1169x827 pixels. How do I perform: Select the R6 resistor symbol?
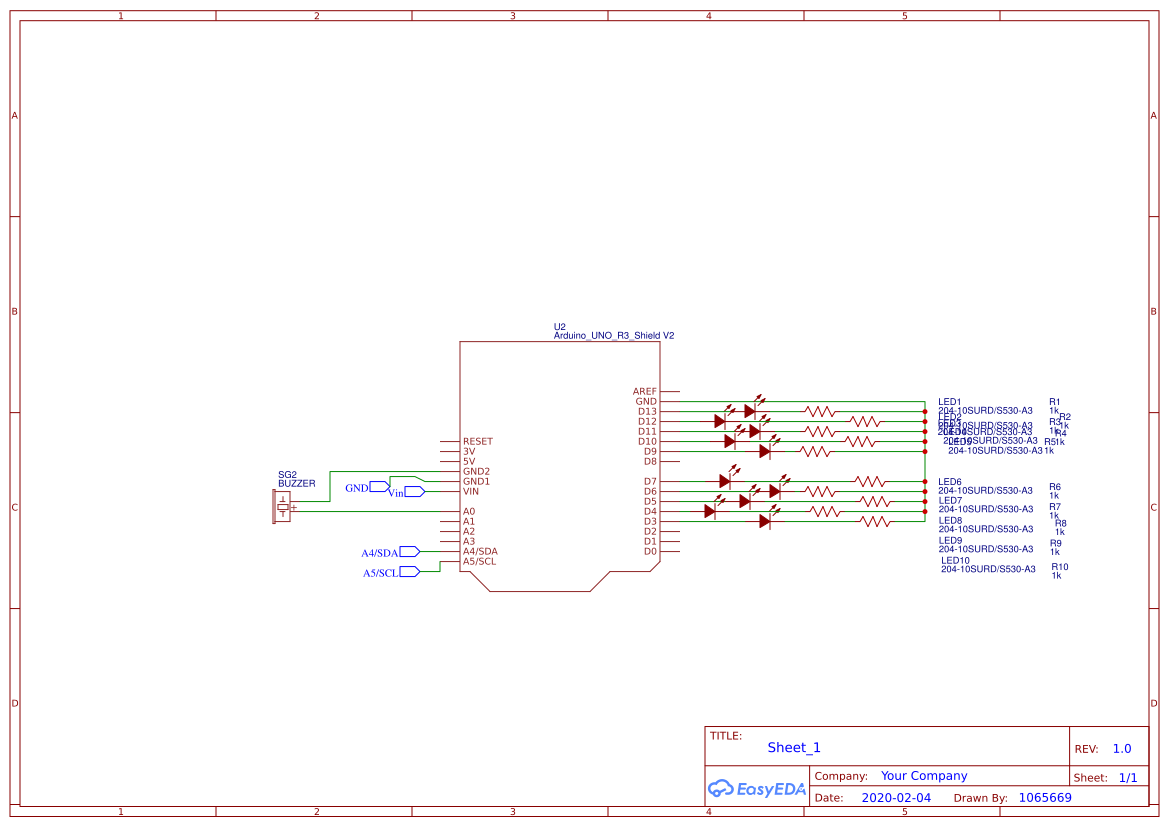869,481
